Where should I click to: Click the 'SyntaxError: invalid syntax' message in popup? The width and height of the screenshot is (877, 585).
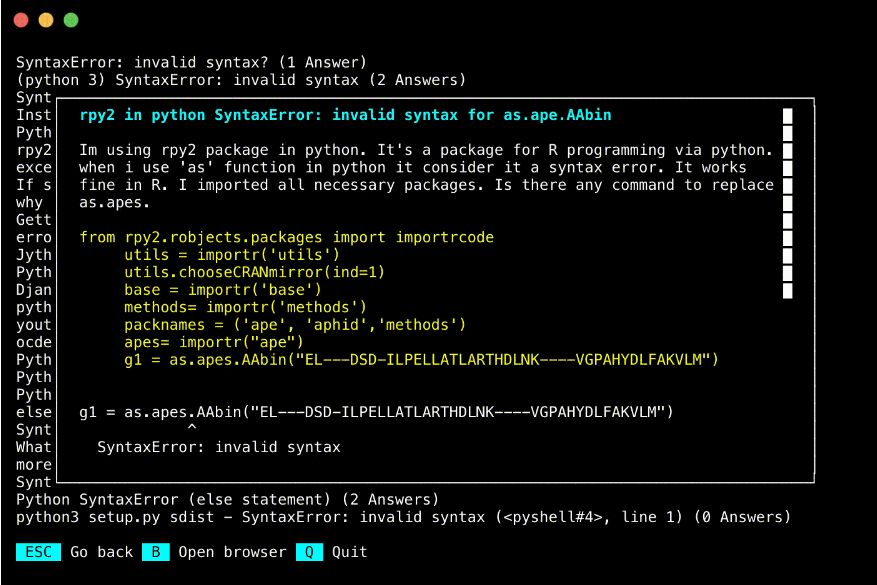pos(219,447)
